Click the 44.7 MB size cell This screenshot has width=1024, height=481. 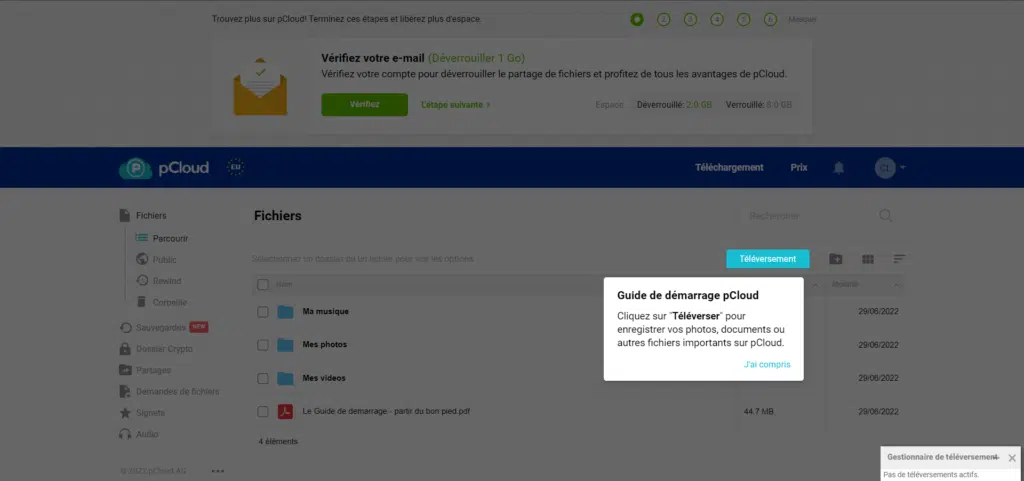pos(759,412)
